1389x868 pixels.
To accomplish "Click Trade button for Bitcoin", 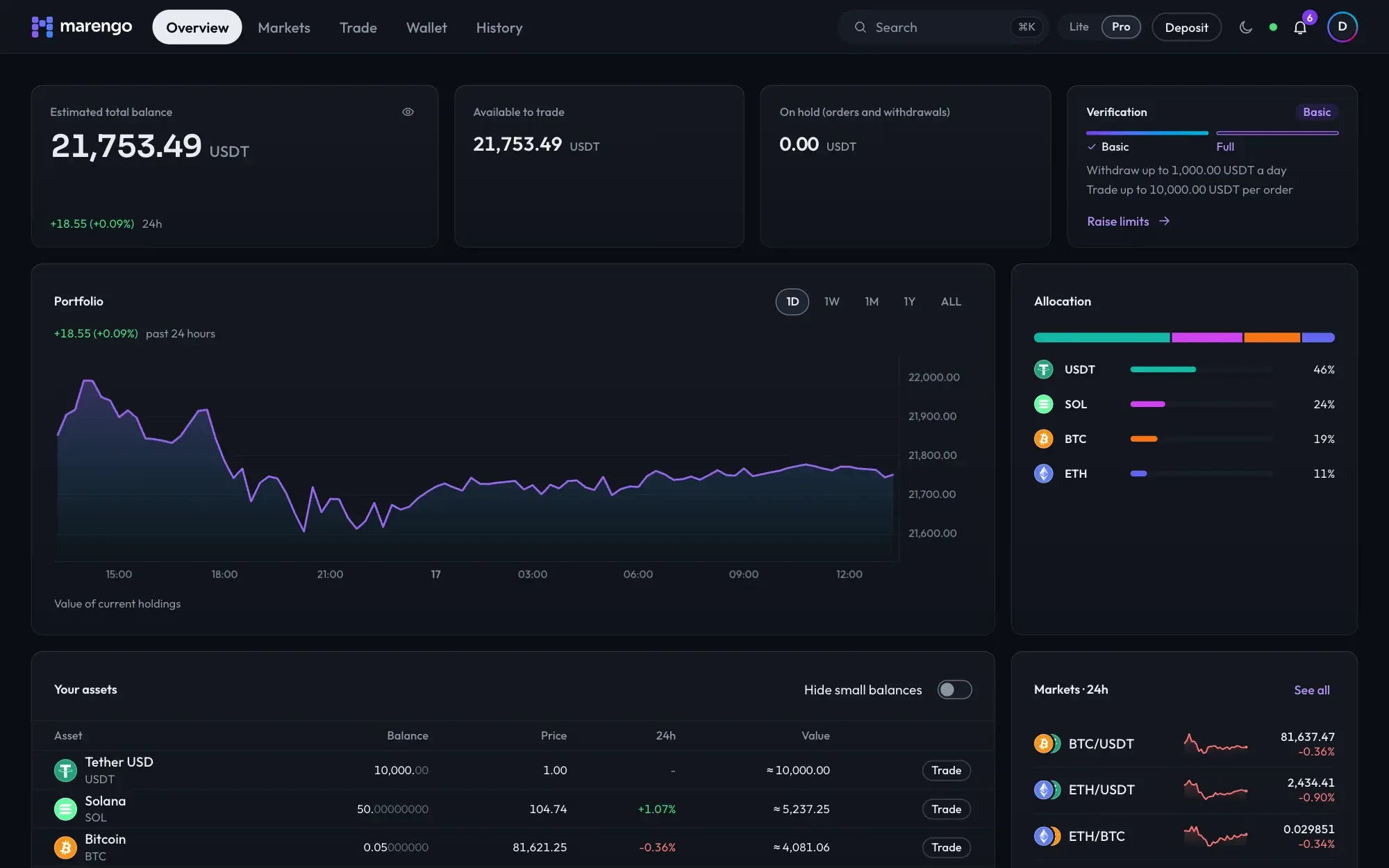I will coord(946,847).
